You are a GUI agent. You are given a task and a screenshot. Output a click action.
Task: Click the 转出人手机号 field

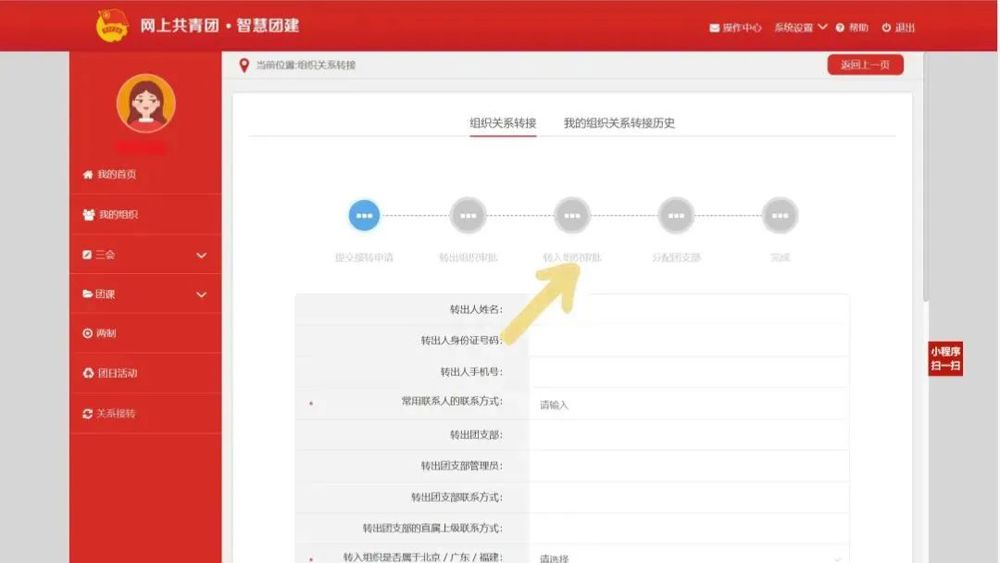click(689, 372)
